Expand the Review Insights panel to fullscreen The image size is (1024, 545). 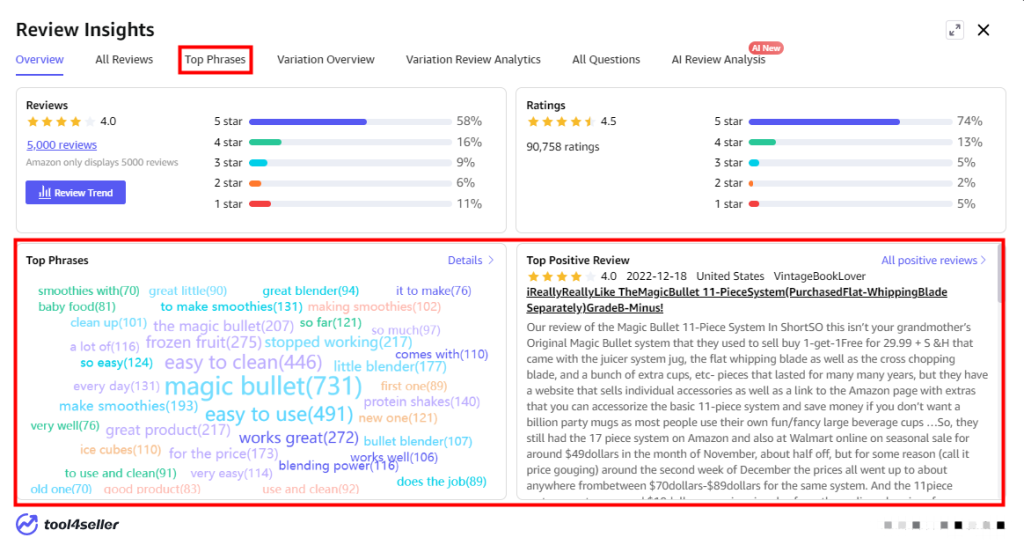[955, 30]
